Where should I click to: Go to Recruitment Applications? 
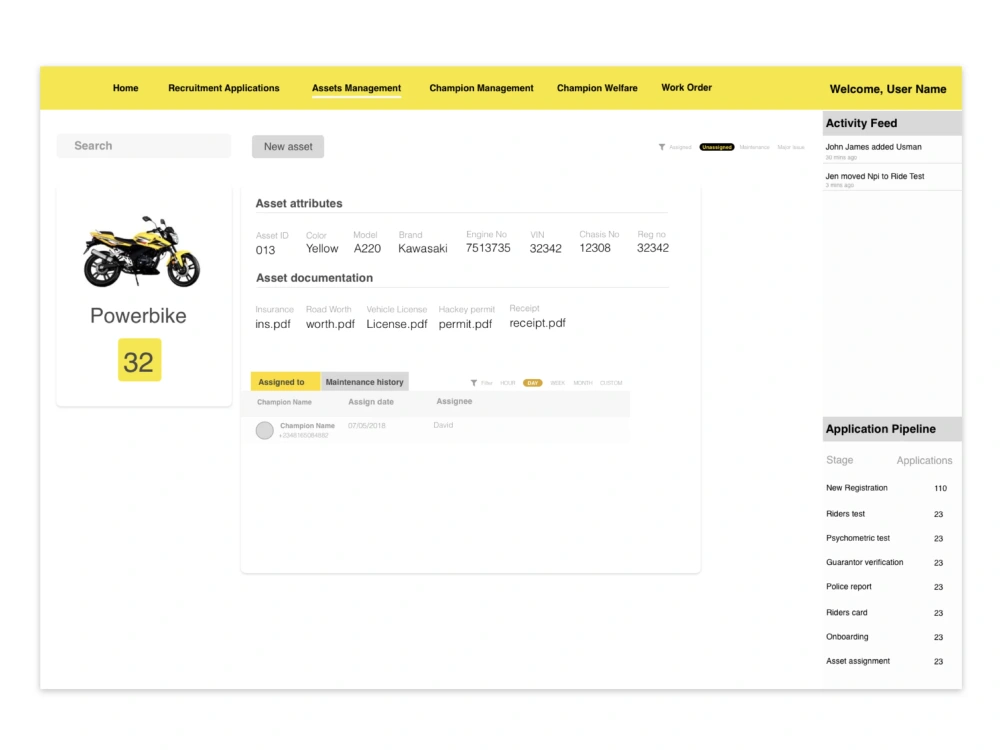pos(224,88)
